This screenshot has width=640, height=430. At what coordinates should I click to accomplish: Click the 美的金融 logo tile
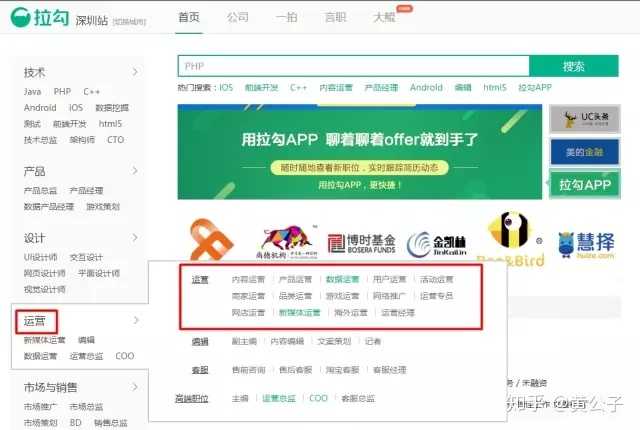tap(584, 152)
